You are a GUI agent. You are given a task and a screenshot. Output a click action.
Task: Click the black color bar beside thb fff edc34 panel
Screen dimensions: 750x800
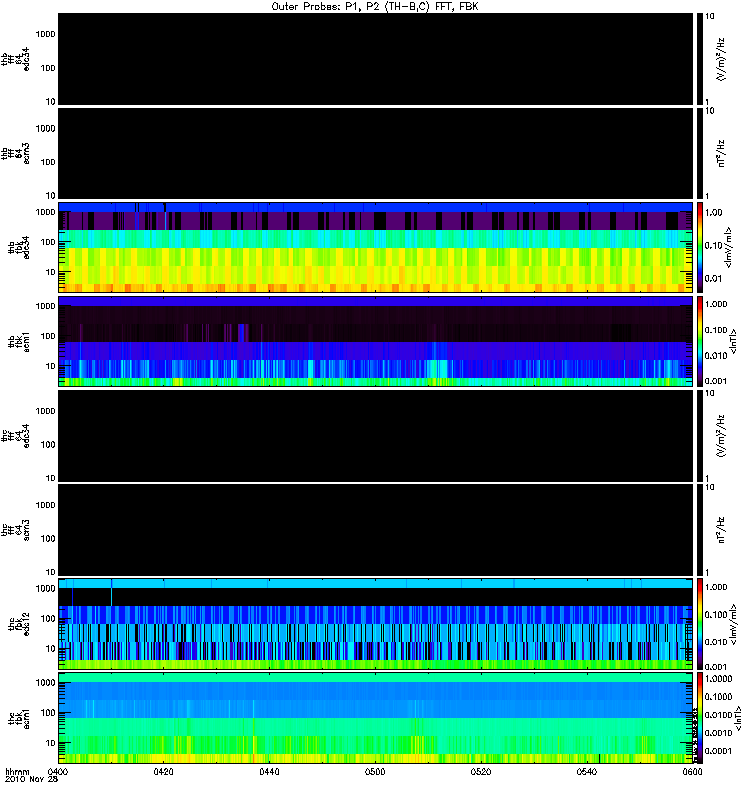[x=700, y=59]
